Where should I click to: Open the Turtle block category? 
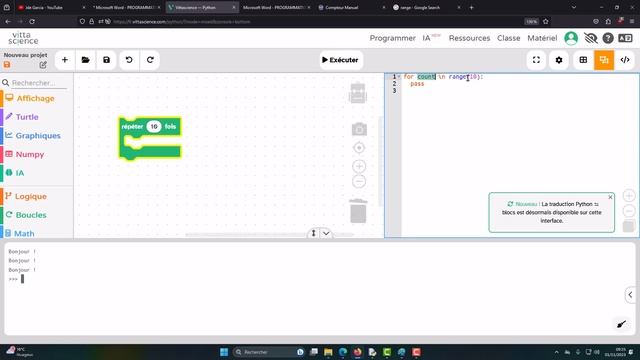click(x=27, y=117)
